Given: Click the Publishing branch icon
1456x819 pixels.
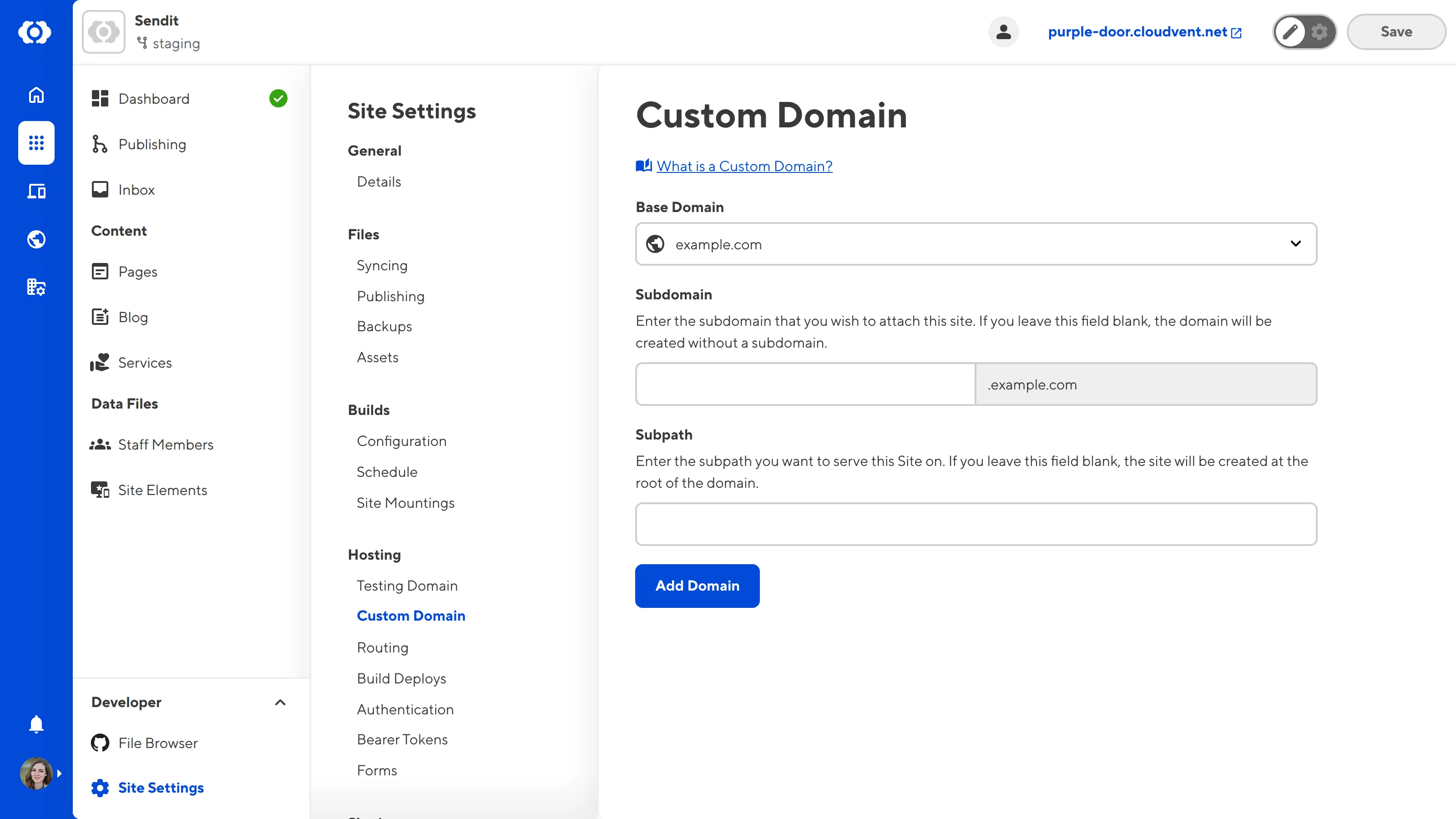Looking at the screenshot, I should coord(100,144).
